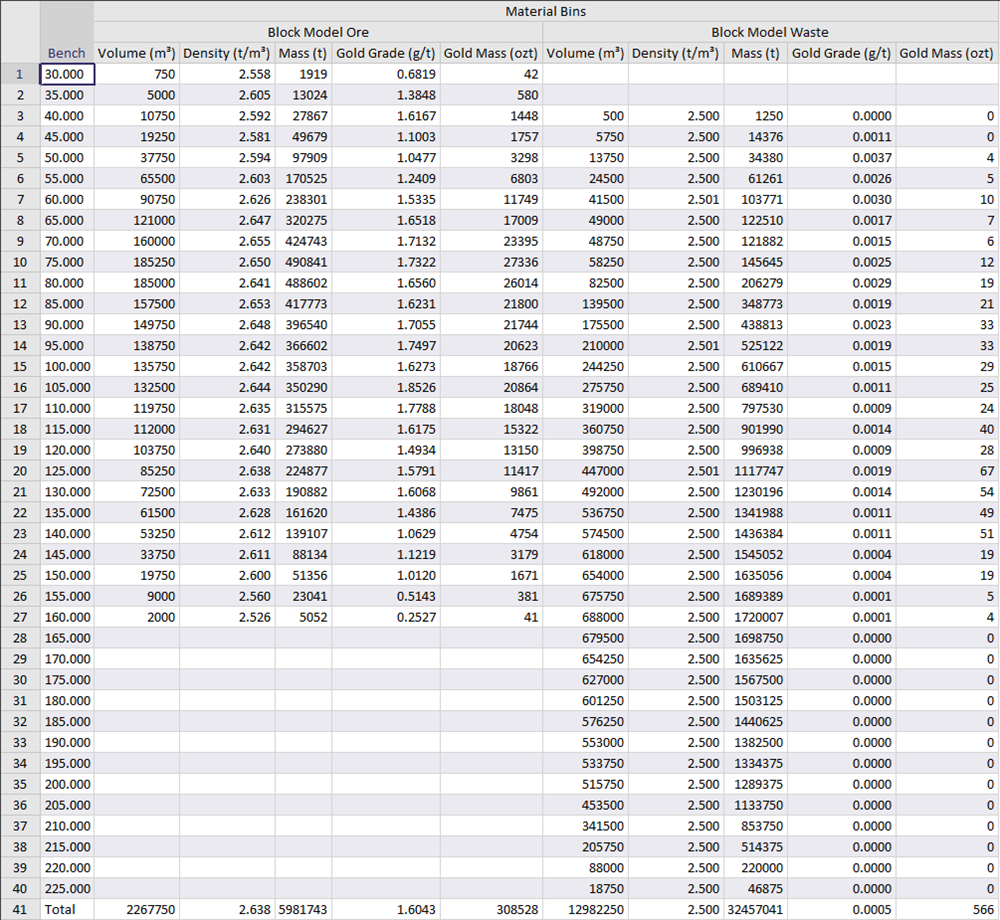Image resolution: width=1000 pixels, height=920 pixels.
Task: Click the Bench cell containing 30.000
Action: tap(67, 74)
